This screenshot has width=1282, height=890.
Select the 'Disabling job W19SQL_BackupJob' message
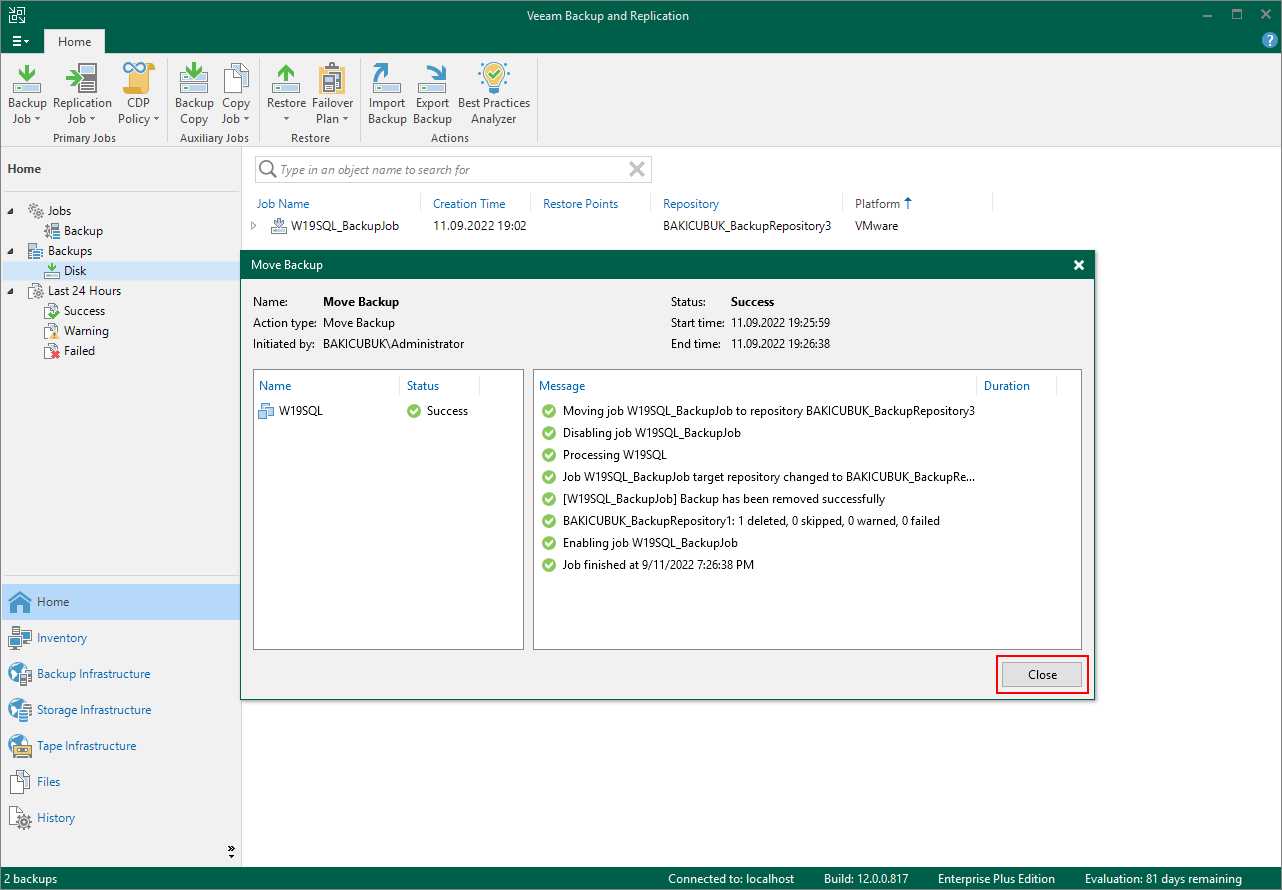coord(652,433)
